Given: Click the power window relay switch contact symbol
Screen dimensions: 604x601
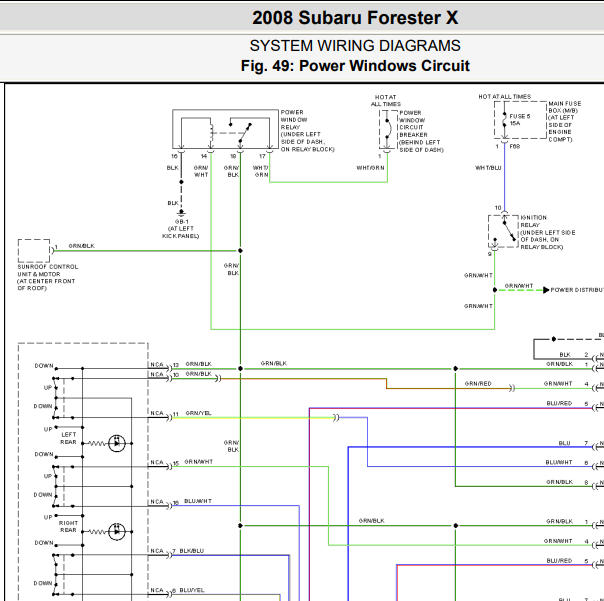Looking at the screenshot, I should (x=241, y=133).
